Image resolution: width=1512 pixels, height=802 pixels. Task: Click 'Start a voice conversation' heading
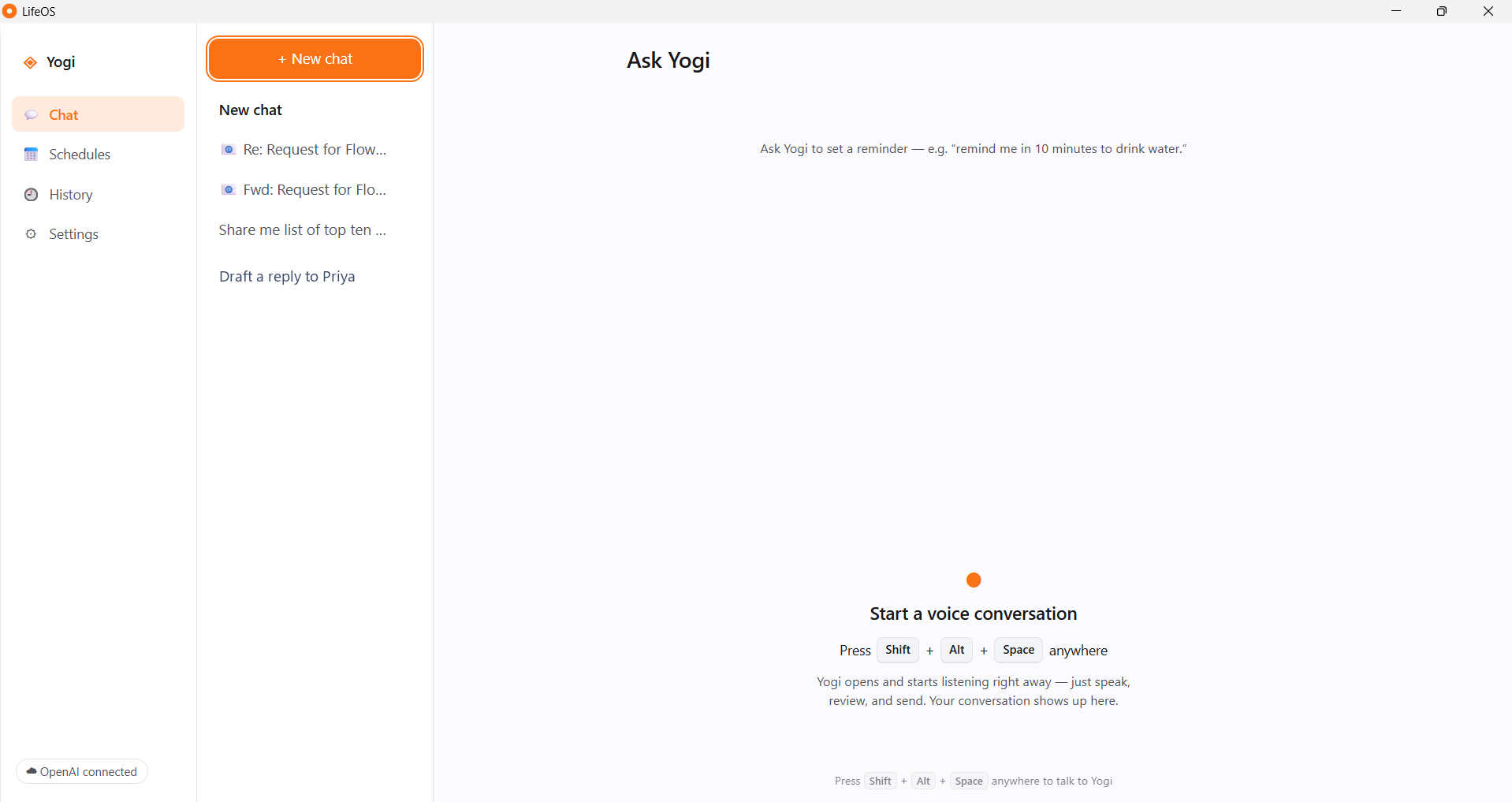[974, 614]
